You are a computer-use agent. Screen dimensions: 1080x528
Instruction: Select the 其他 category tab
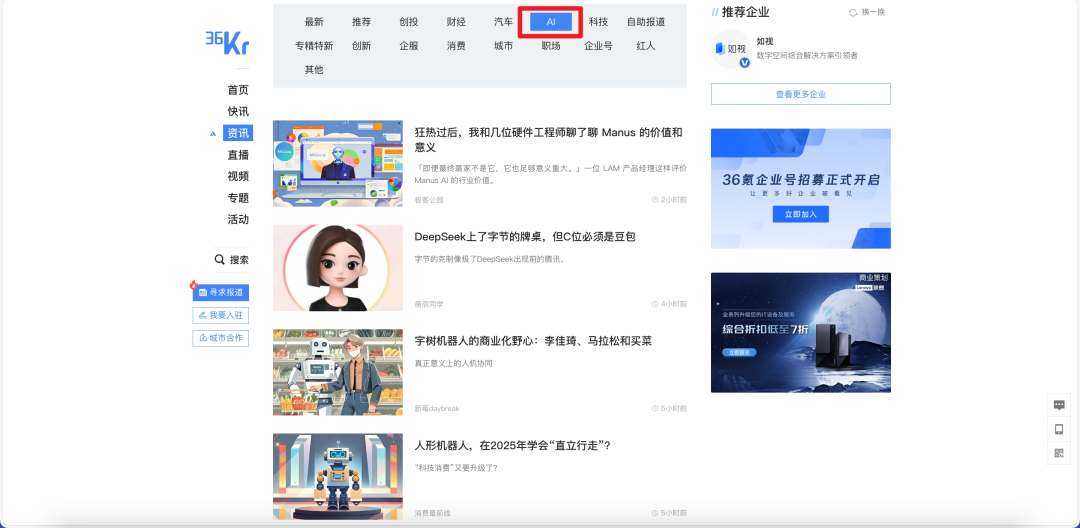314,70
